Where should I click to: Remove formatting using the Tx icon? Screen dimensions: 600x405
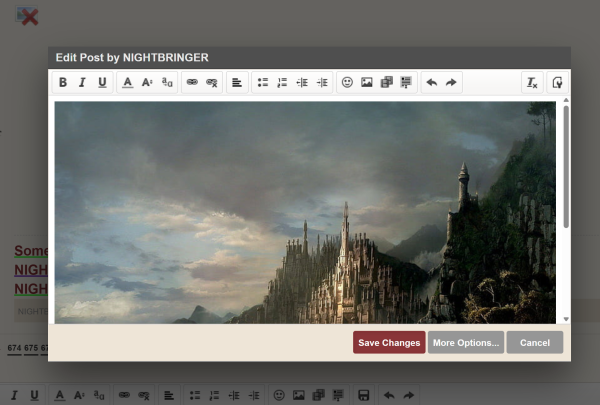(532, 82)
